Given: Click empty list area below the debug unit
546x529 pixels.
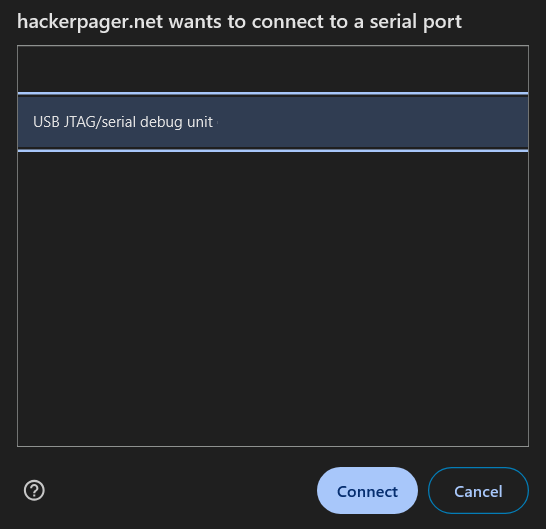Looking at the screenshot, I should click(x=273, y=299).
